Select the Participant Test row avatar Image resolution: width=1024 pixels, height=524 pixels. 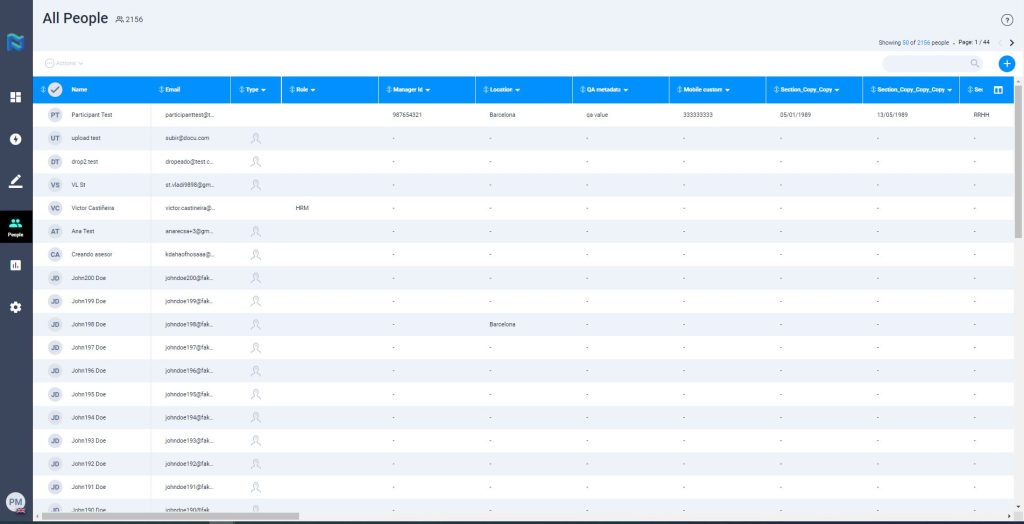[55, 115]
